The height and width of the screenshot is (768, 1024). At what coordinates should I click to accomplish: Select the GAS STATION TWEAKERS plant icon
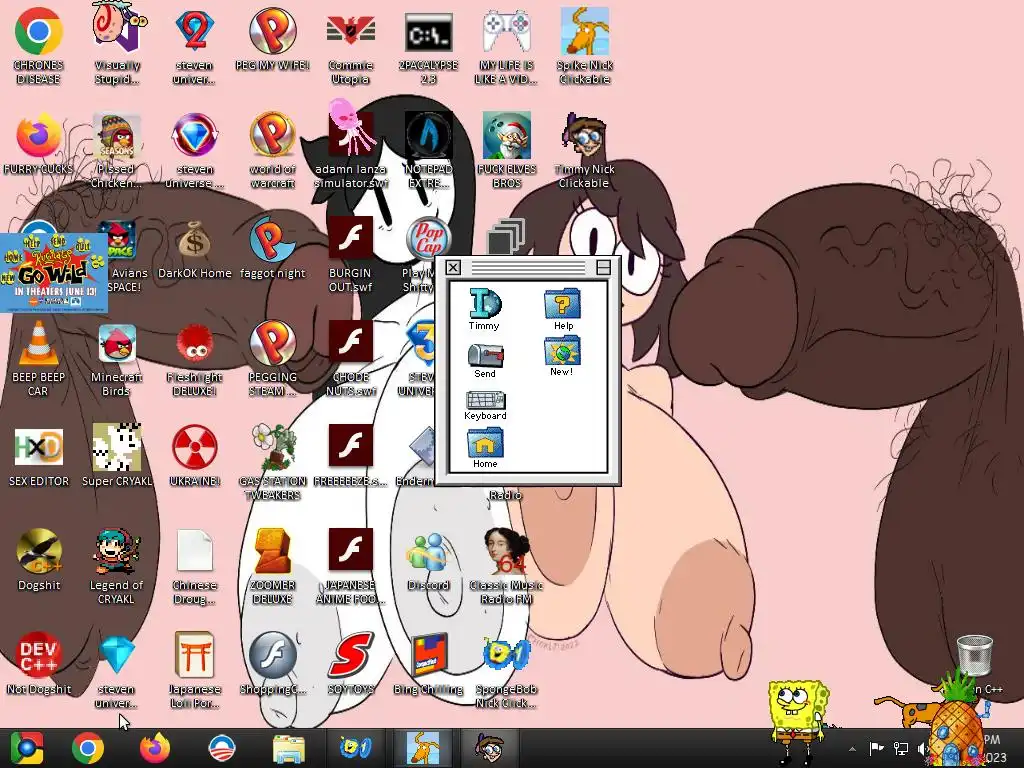pos(272,462)
